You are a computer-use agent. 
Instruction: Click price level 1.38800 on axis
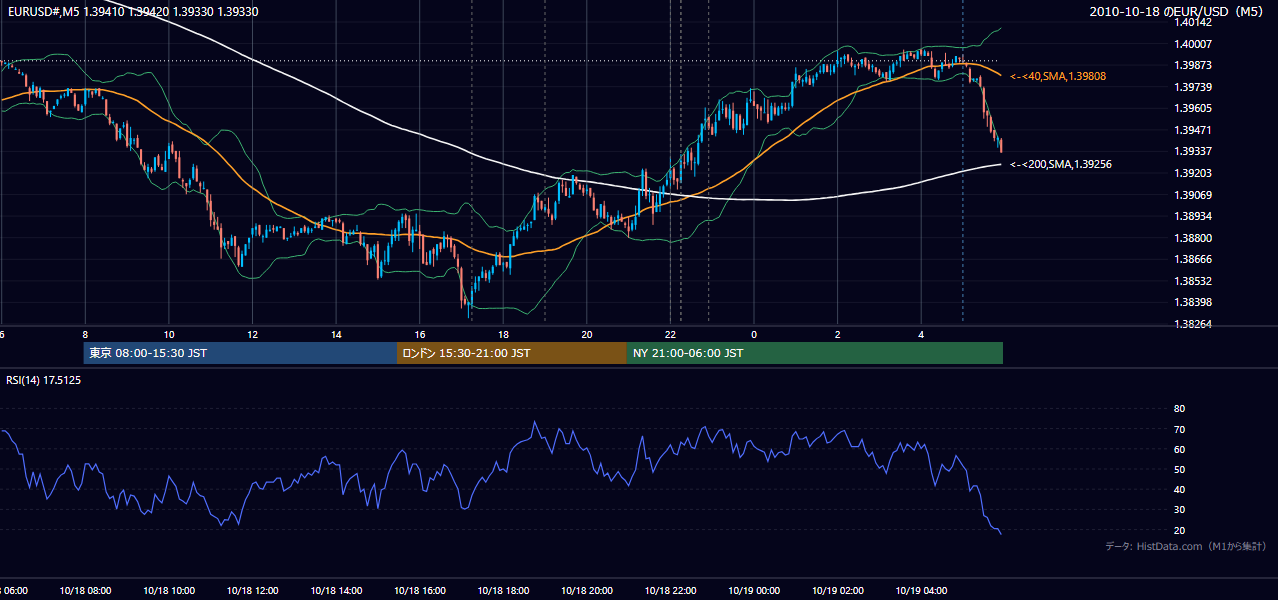point(1194,238)
